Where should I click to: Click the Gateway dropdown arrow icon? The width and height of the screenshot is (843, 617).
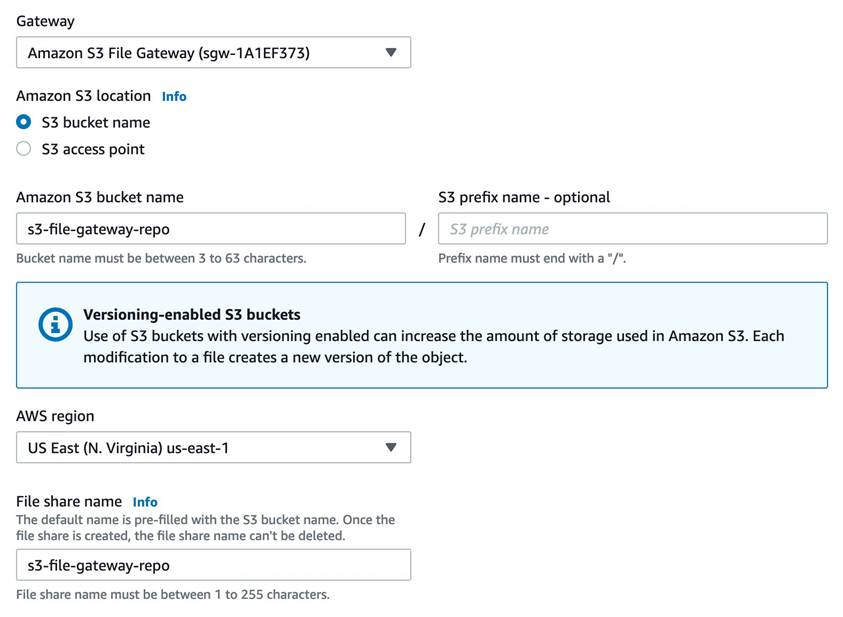pos(391,53)
